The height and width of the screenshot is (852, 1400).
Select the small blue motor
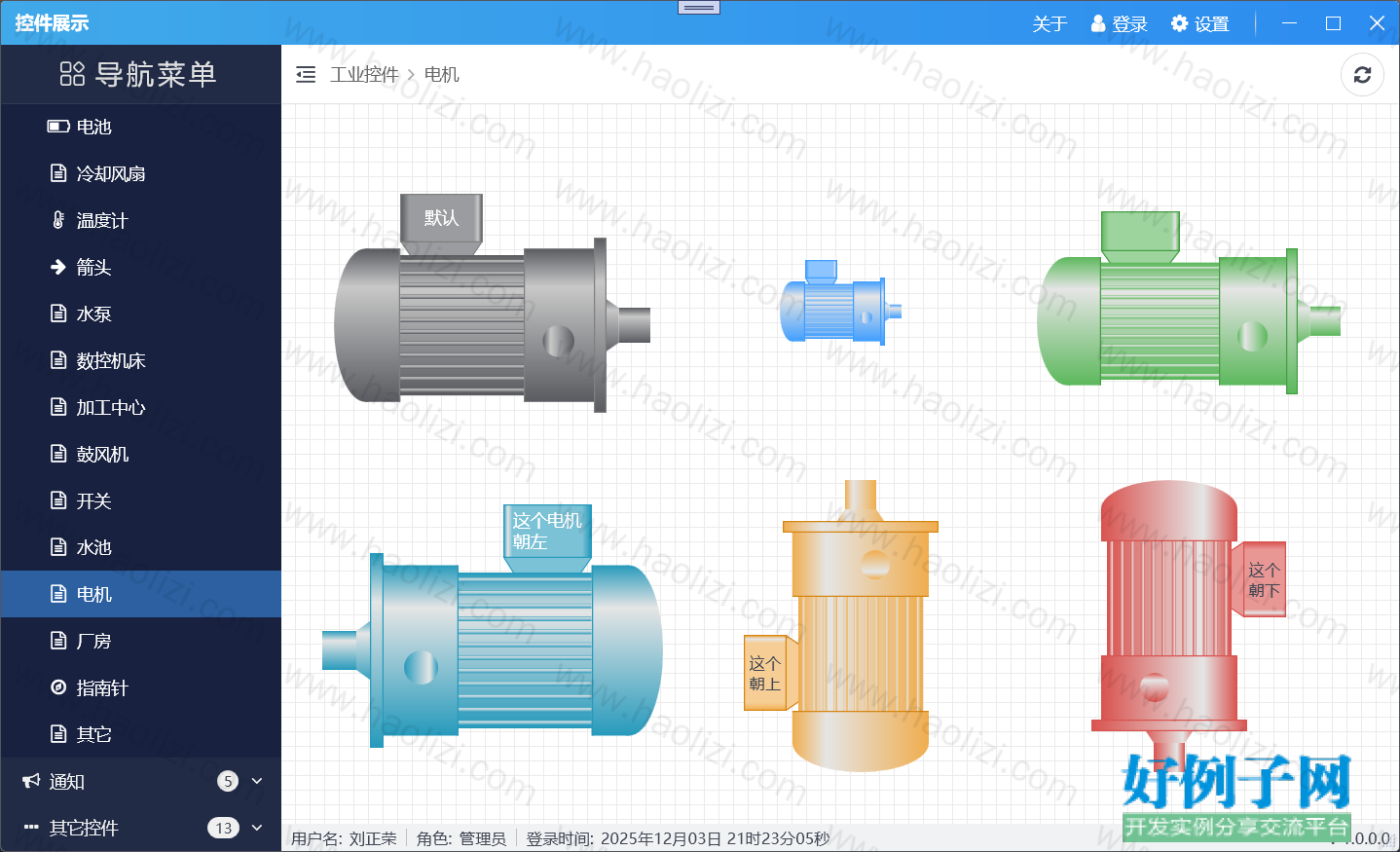841,301
